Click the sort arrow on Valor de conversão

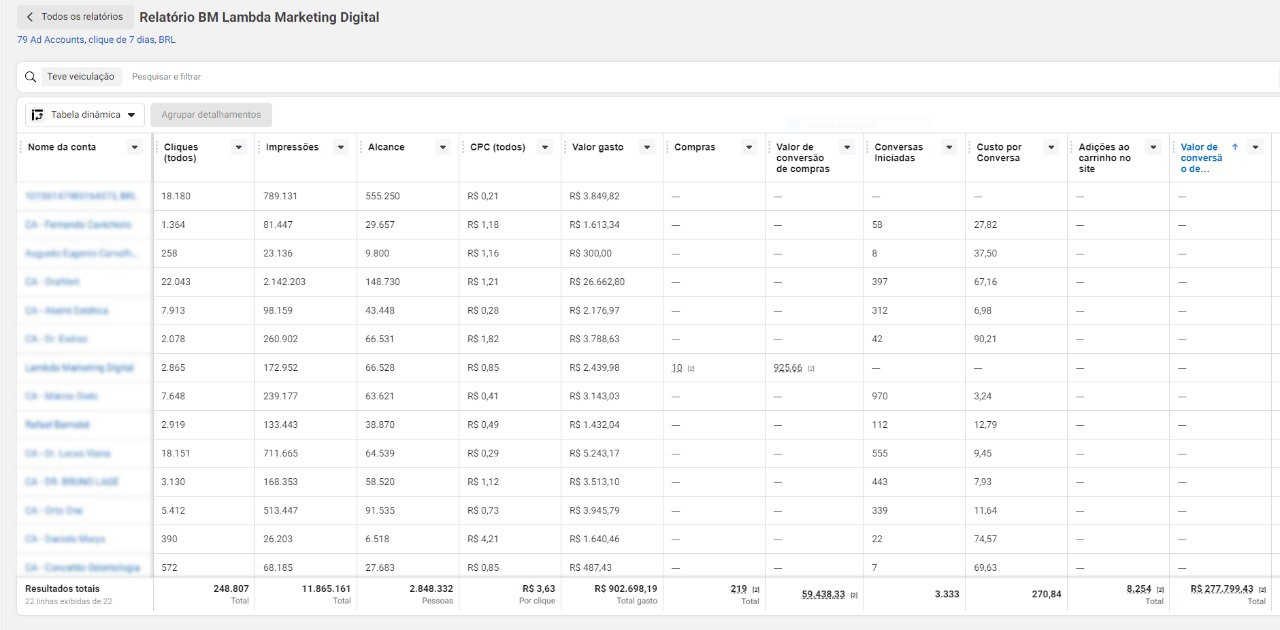[x=1235, y=147]
